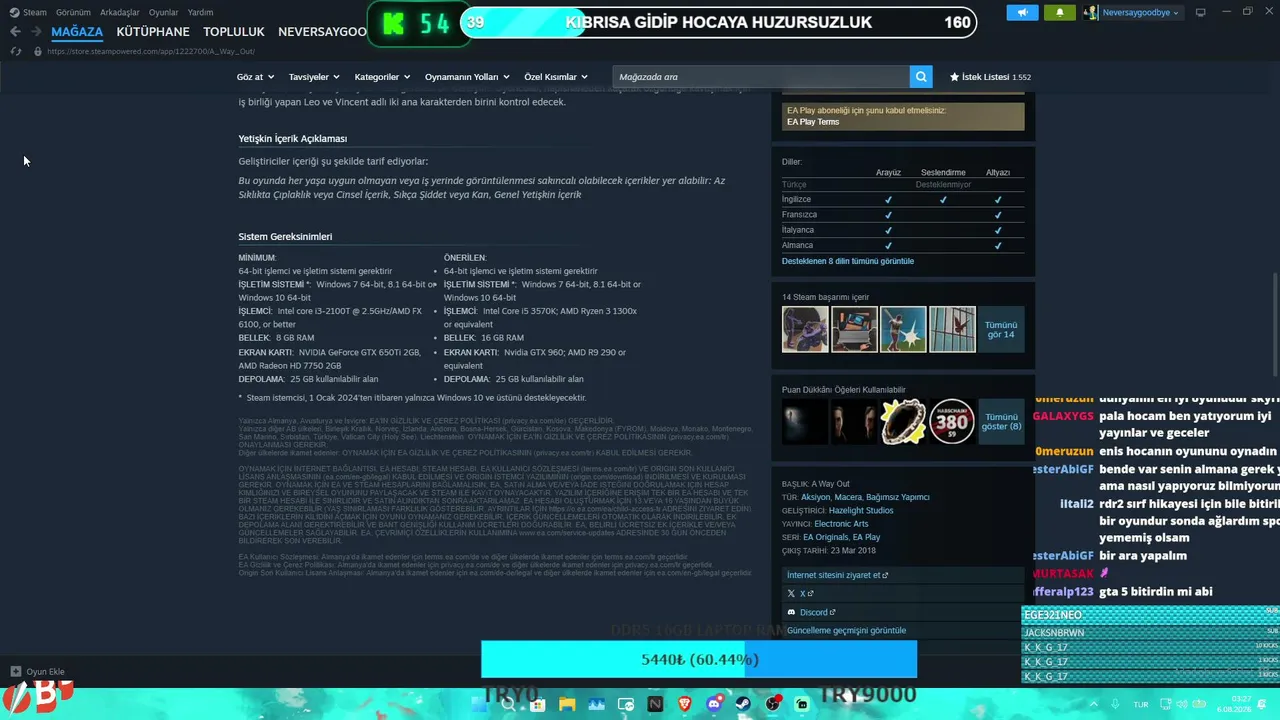Image resolution: width=1280 pixels, height=720 pixels.
Task: Click the Tümünü göster (8) button
Action: click(1001, 421)
